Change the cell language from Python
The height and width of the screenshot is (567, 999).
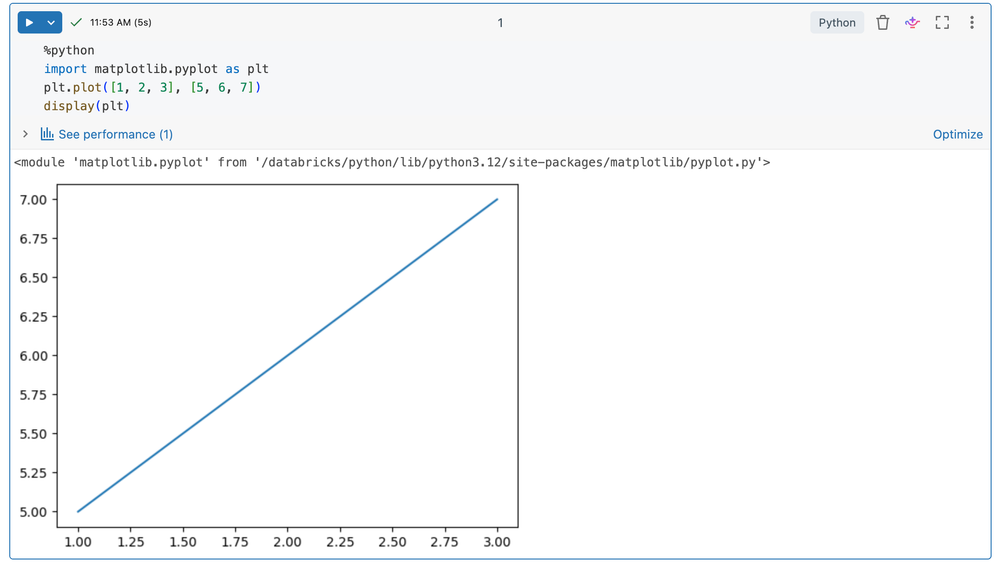pyautogui.click(x=837, y=23)
